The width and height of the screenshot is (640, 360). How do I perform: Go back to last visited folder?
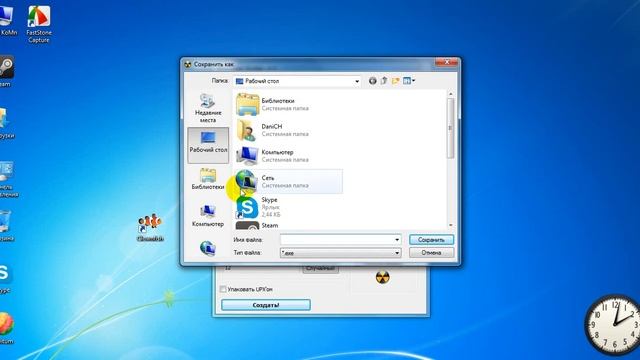[x=372, y=81]
